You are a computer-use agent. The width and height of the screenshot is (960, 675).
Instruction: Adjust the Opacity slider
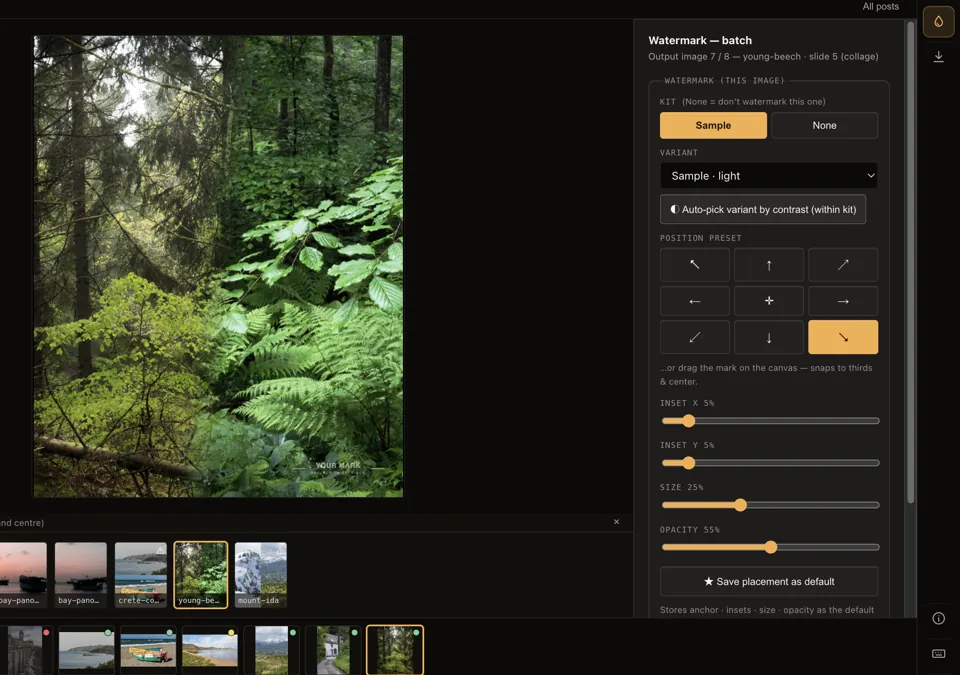click(770, 548)
